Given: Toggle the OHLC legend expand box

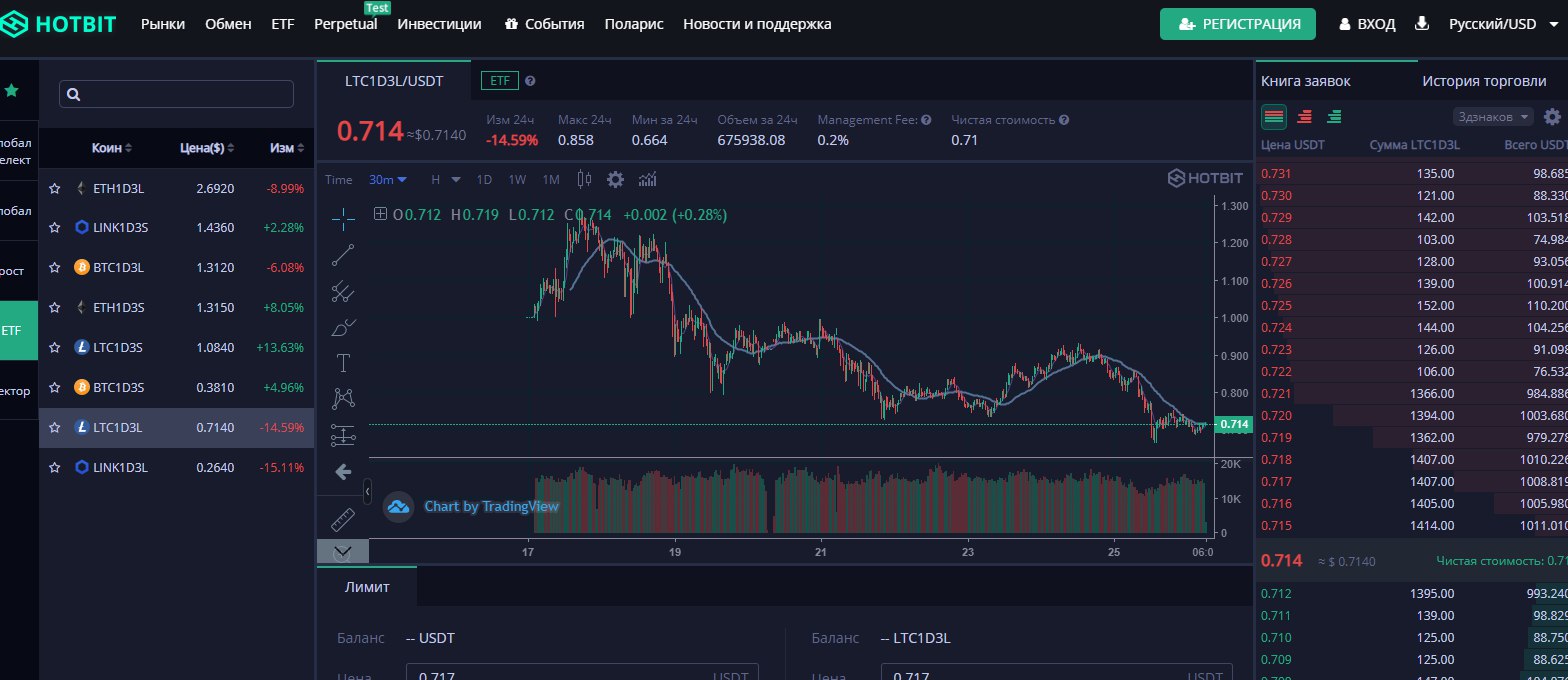Looking at the screenshot, I should coord(380,214).
